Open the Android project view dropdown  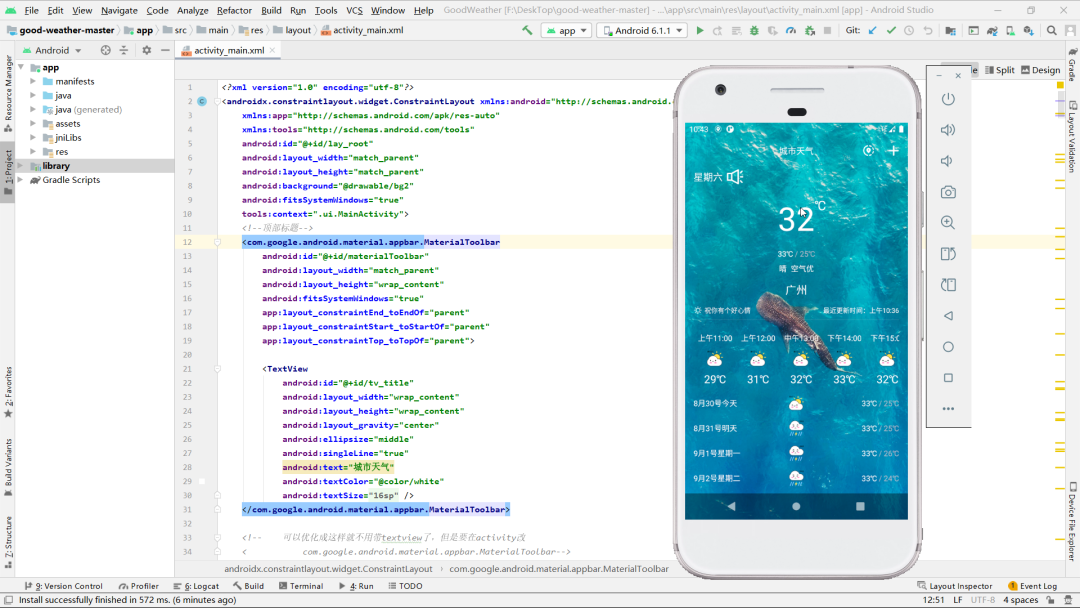coord(52,50)
